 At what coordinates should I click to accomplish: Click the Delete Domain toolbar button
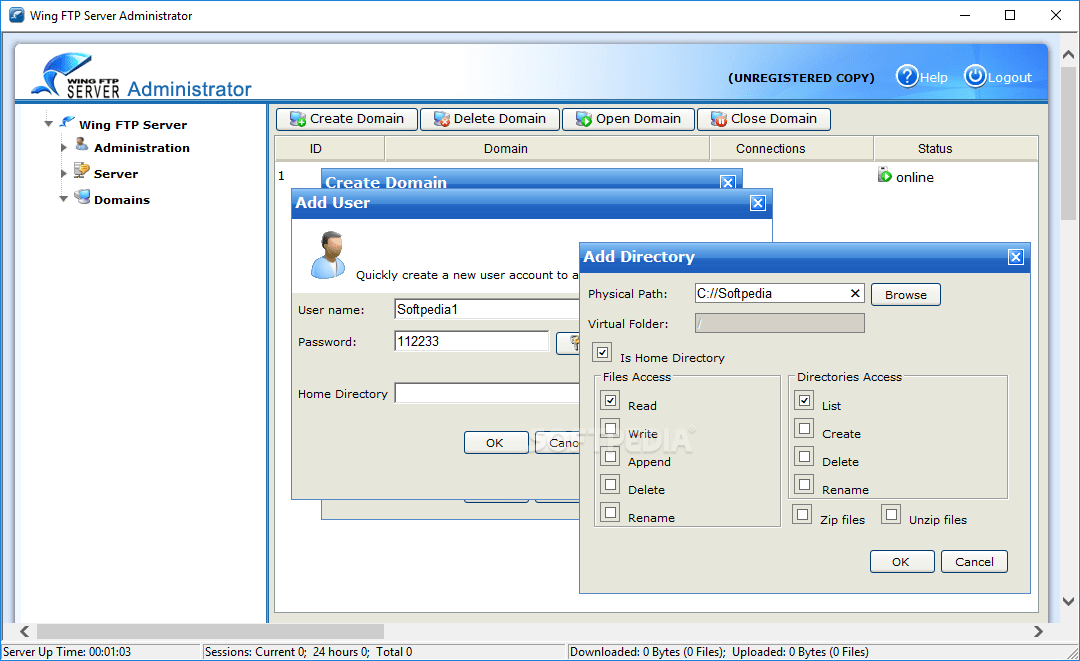[489, 119]
